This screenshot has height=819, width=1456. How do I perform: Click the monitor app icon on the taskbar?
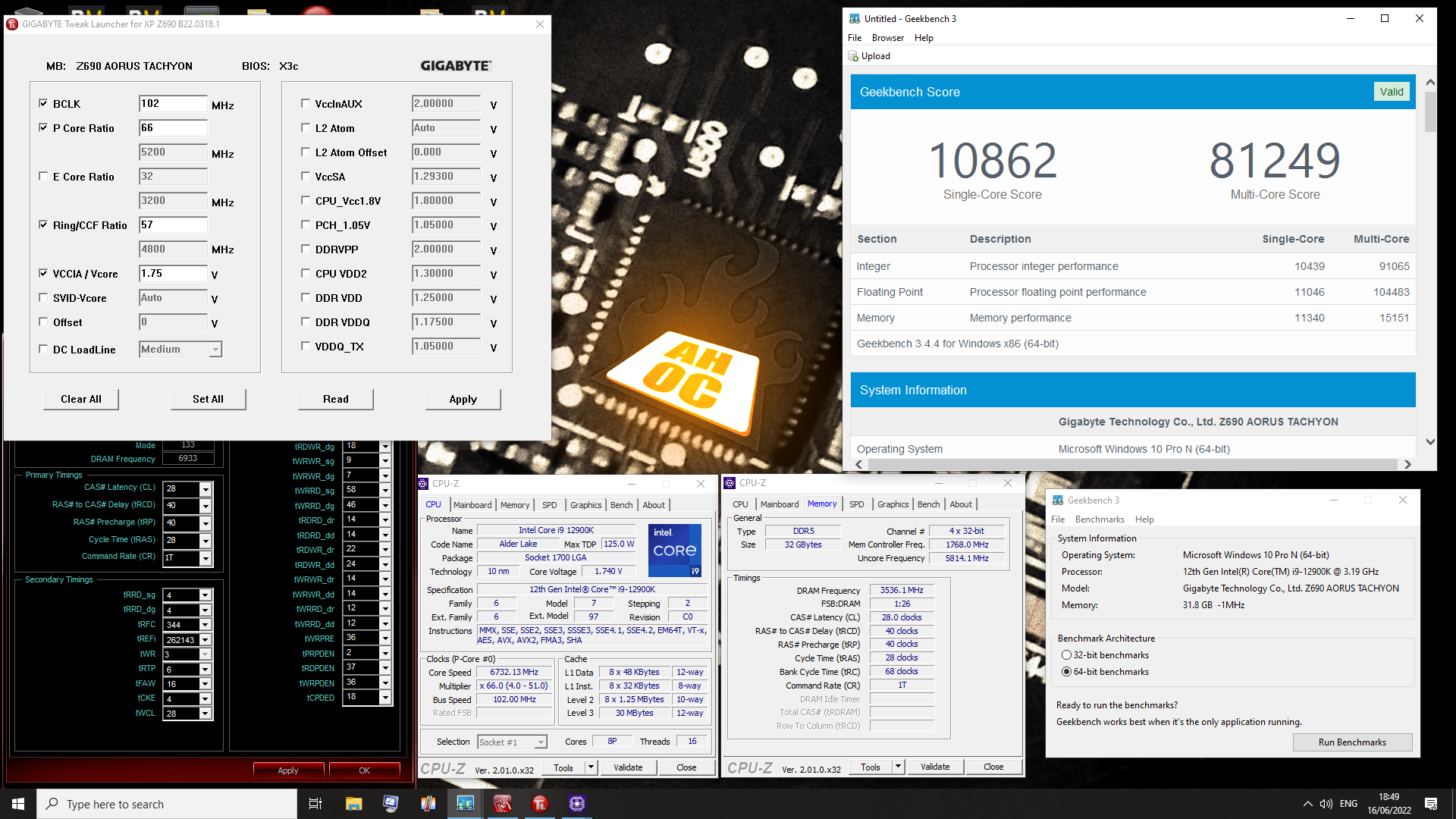pyautogui.click(x=391, y=804)
